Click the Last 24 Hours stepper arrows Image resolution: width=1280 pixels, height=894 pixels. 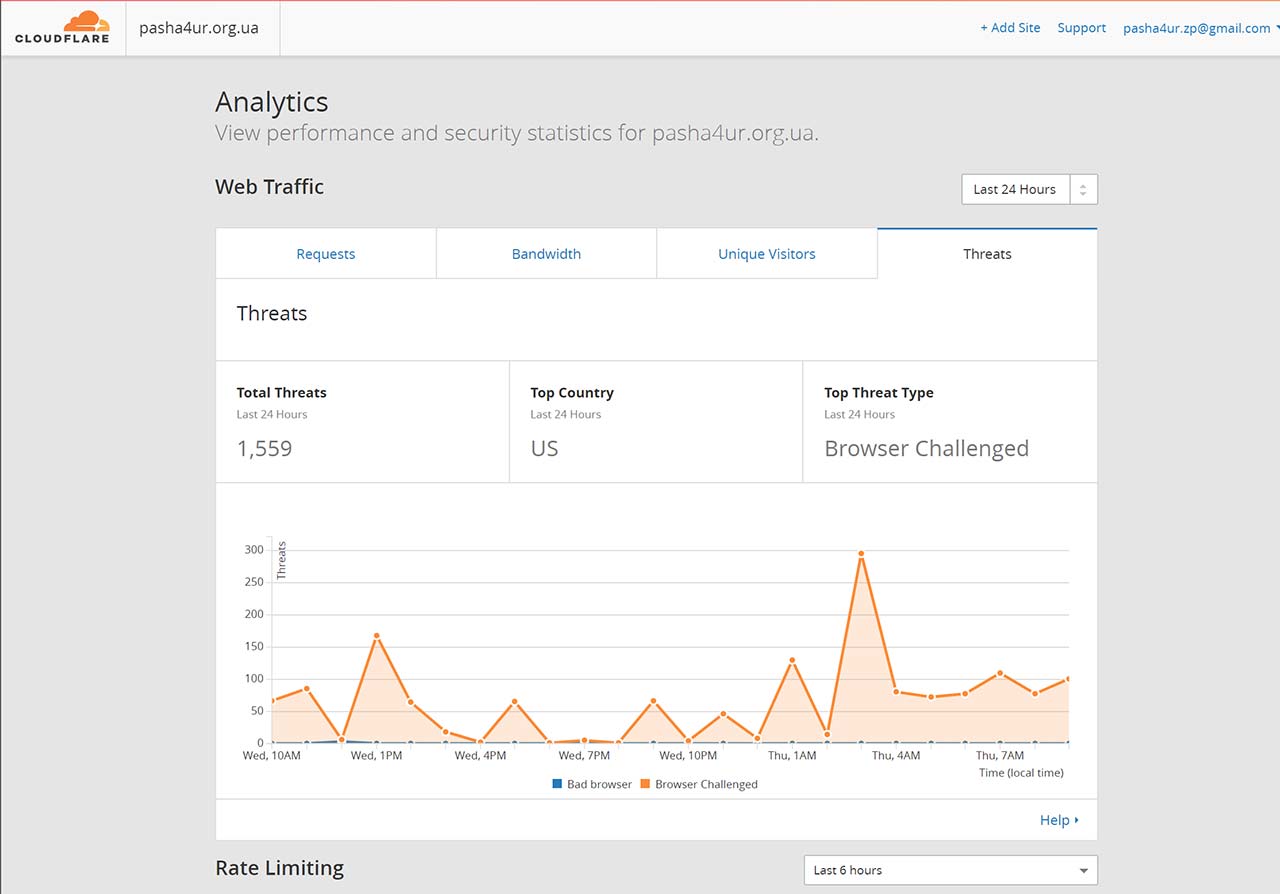(x=1083, y=189)
